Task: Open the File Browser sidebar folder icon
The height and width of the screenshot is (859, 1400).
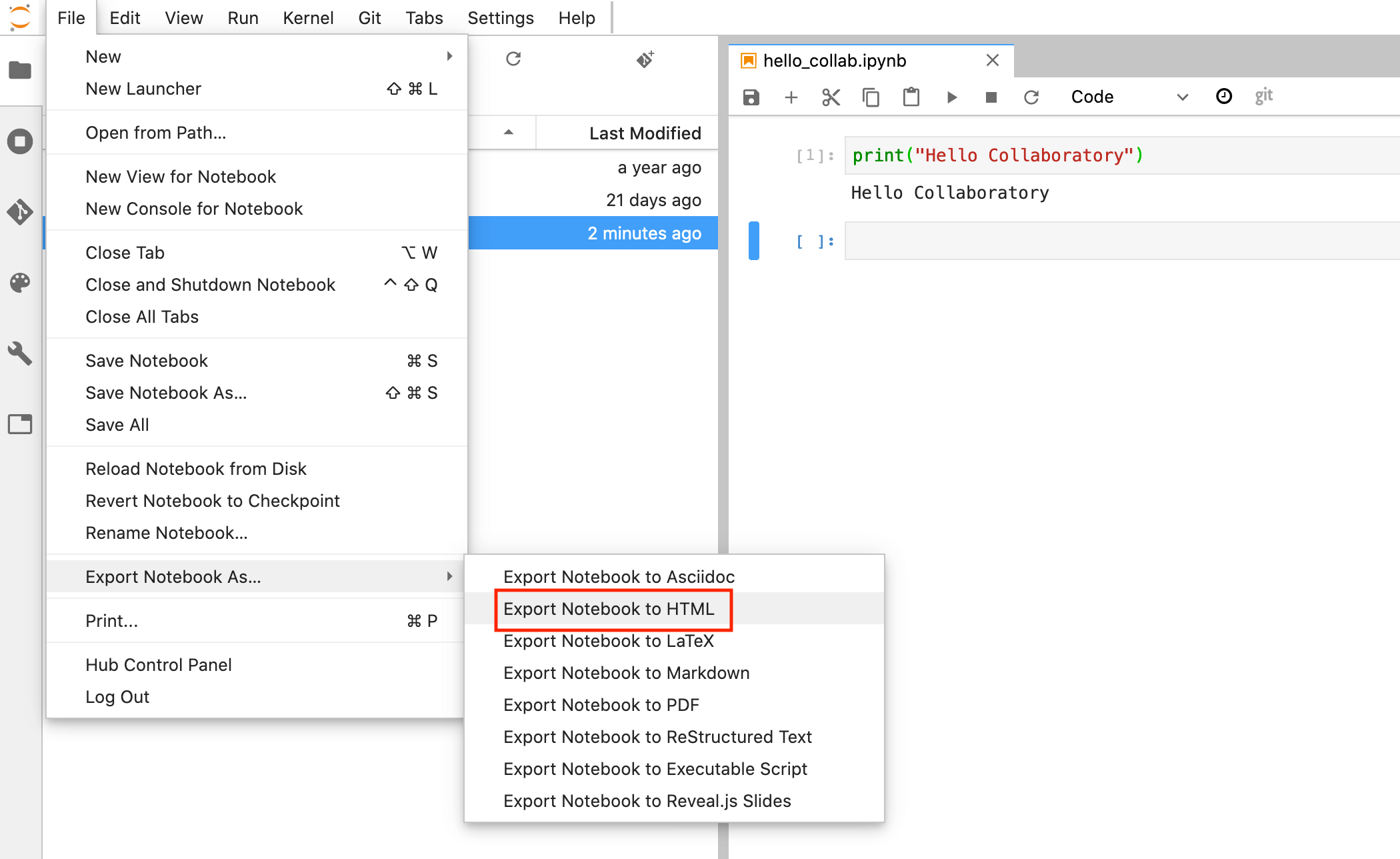Action: pos(20,70)
